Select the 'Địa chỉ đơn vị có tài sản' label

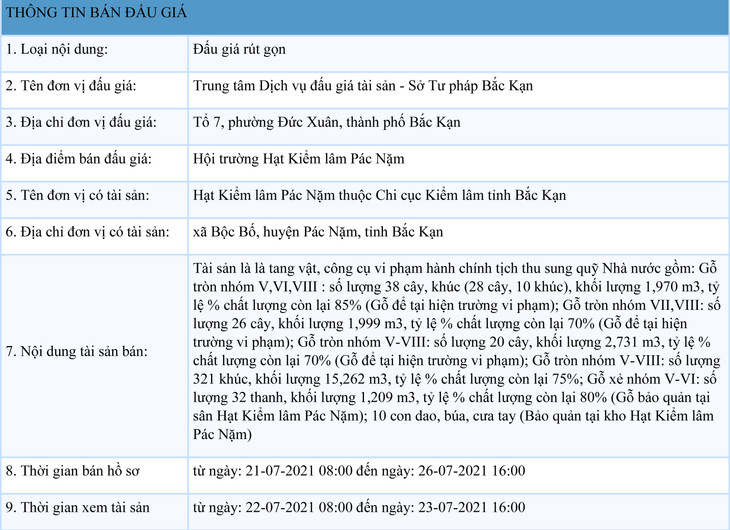click(x=87, y=232)
